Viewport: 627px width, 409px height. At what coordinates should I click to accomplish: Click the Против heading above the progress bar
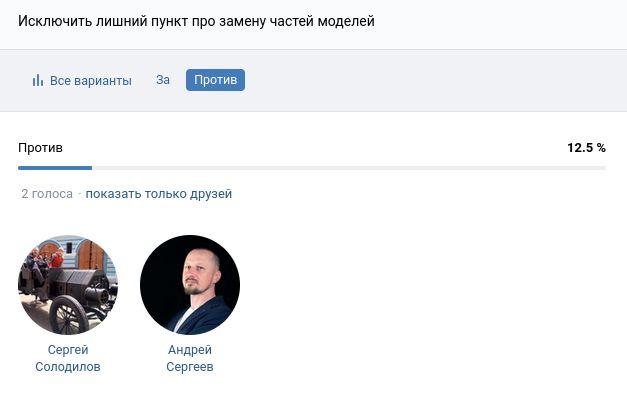click(x=40, y=148)
